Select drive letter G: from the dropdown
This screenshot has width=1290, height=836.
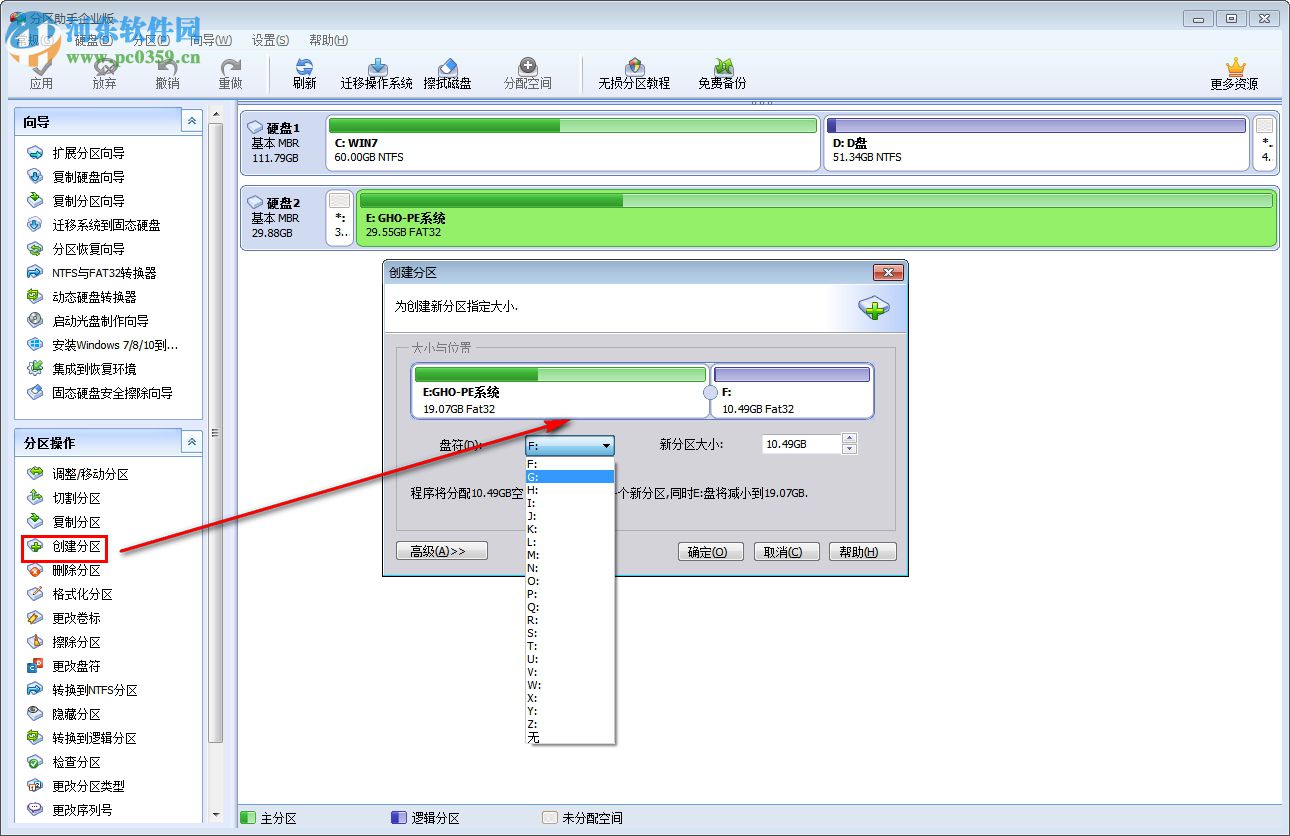(x=568, y=477)
